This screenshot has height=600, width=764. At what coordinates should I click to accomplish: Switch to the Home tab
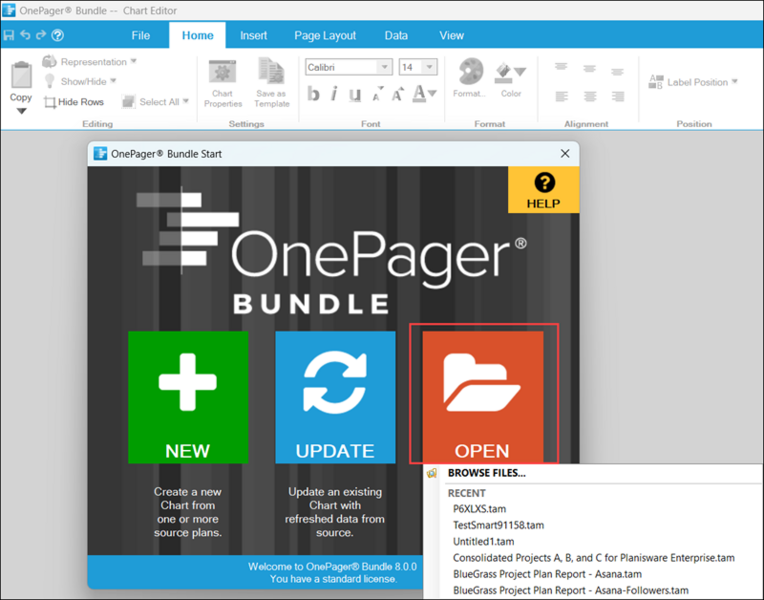(197, 36)
